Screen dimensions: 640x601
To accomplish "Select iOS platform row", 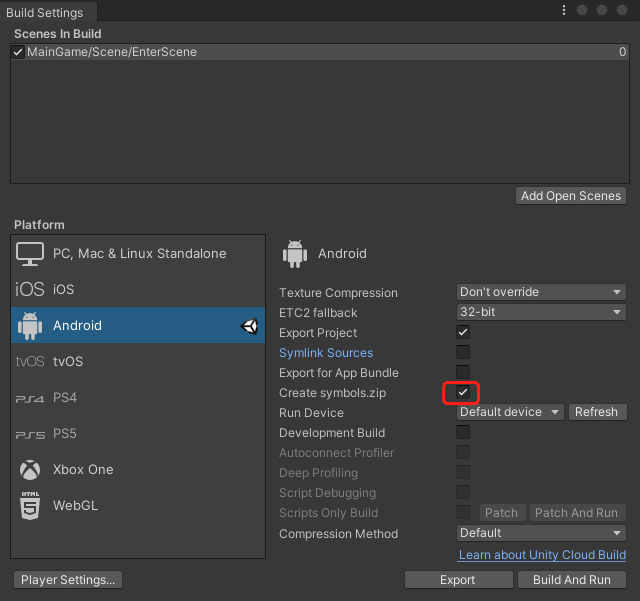I will point(138,289).
